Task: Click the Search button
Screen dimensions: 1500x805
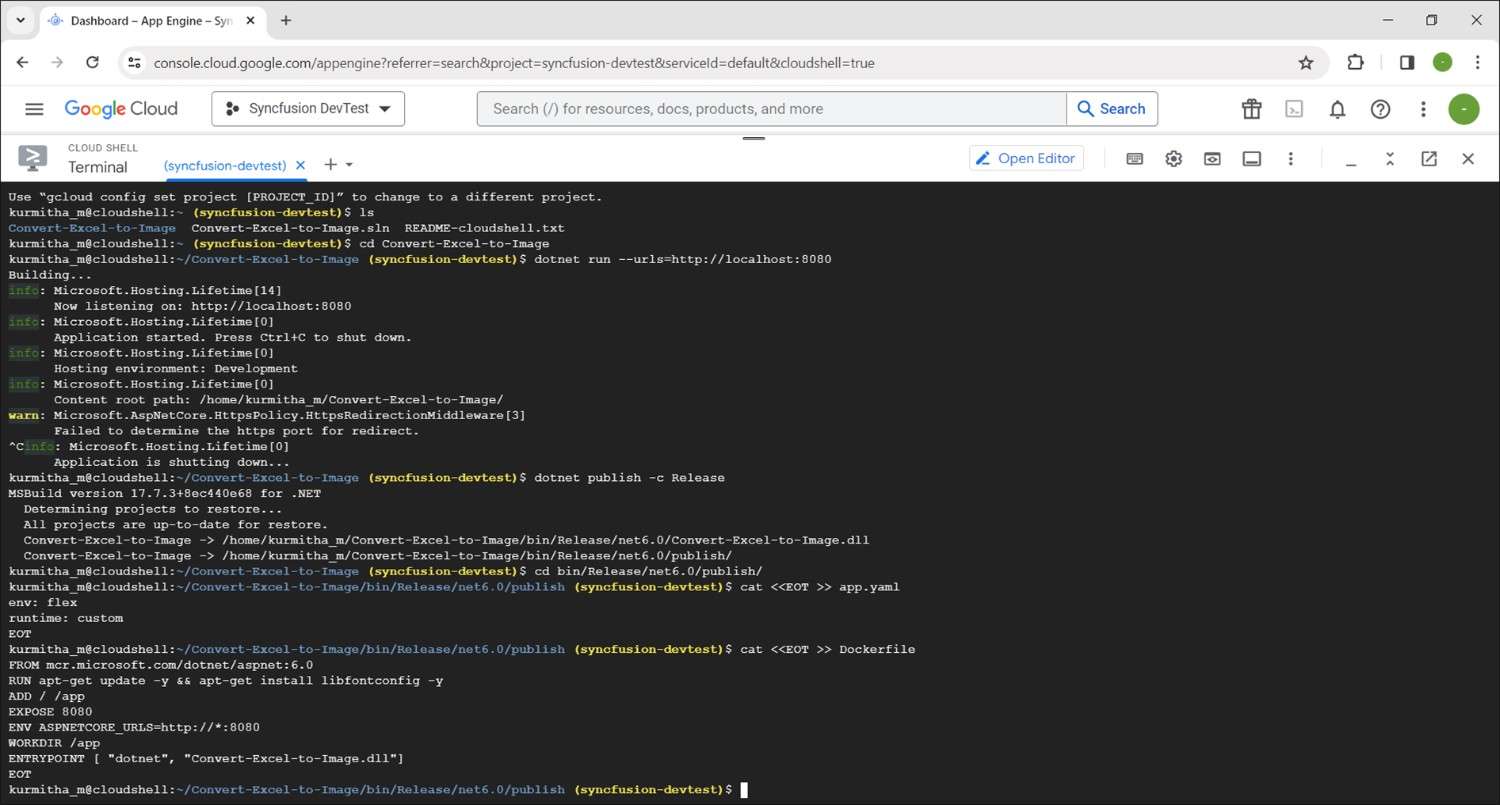Action: pos(1112,109)
